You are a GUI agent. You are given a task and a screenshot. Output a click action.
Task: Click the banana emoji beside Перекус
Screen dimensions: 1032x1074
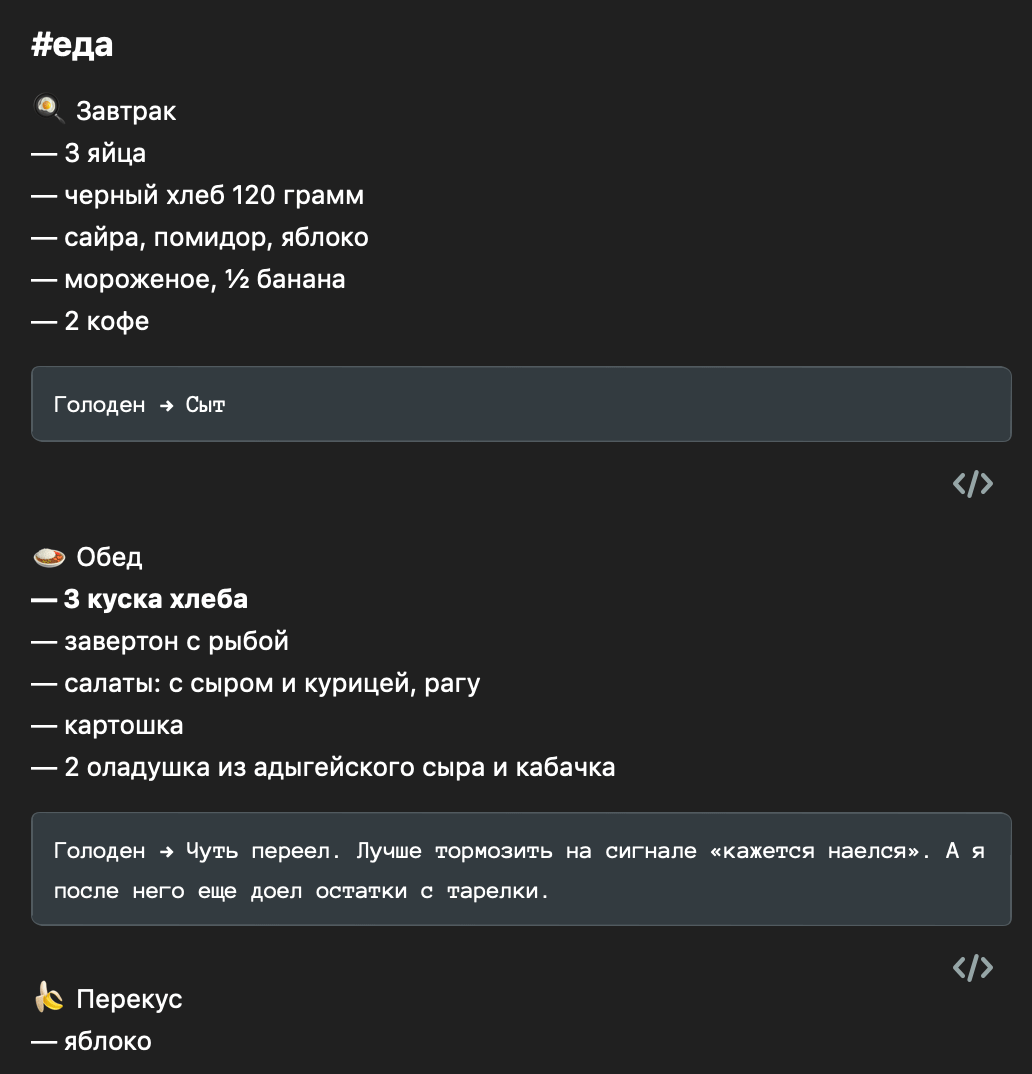(49, 998)
